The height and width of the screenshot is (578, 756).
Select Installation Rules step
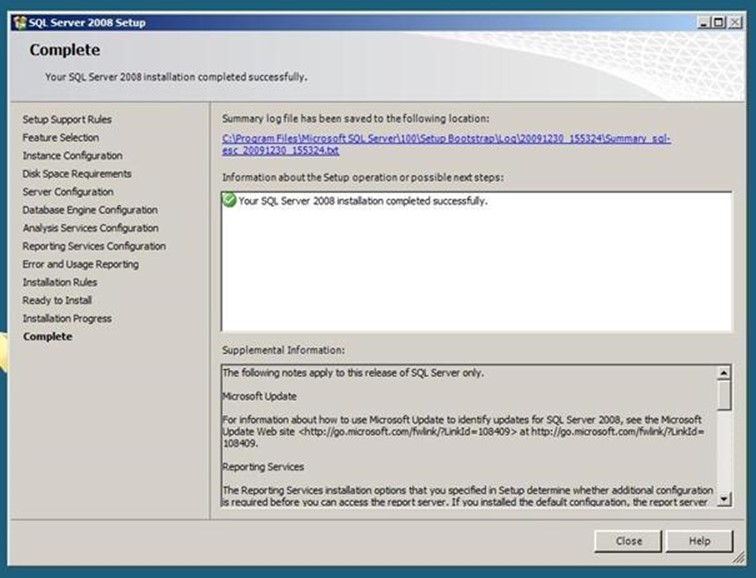pyautogui.click(x=60, y=282)
